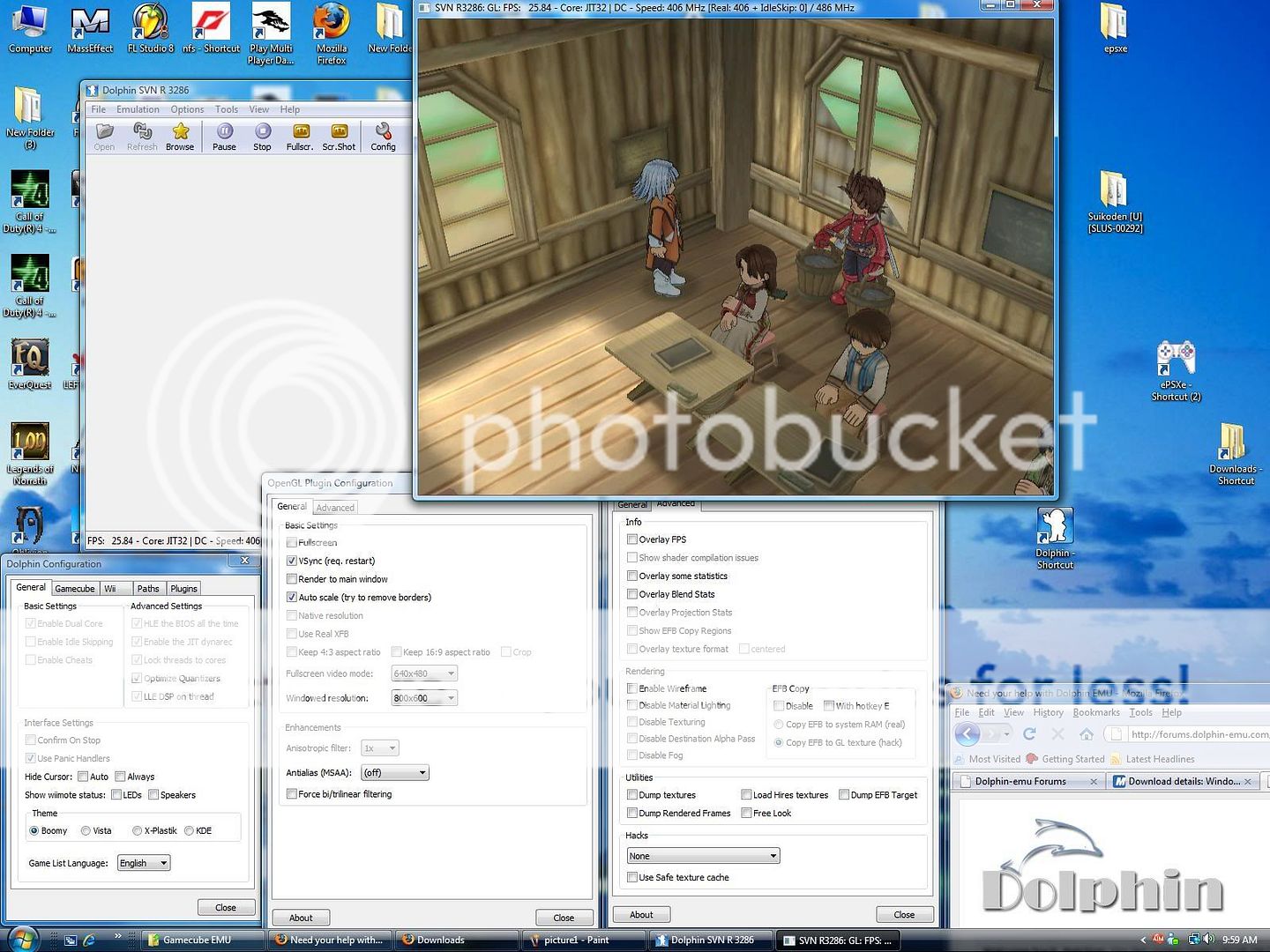Click the Firefox back arrow button
Viewport: 1270px width, 952px height.
click(968, 733)
